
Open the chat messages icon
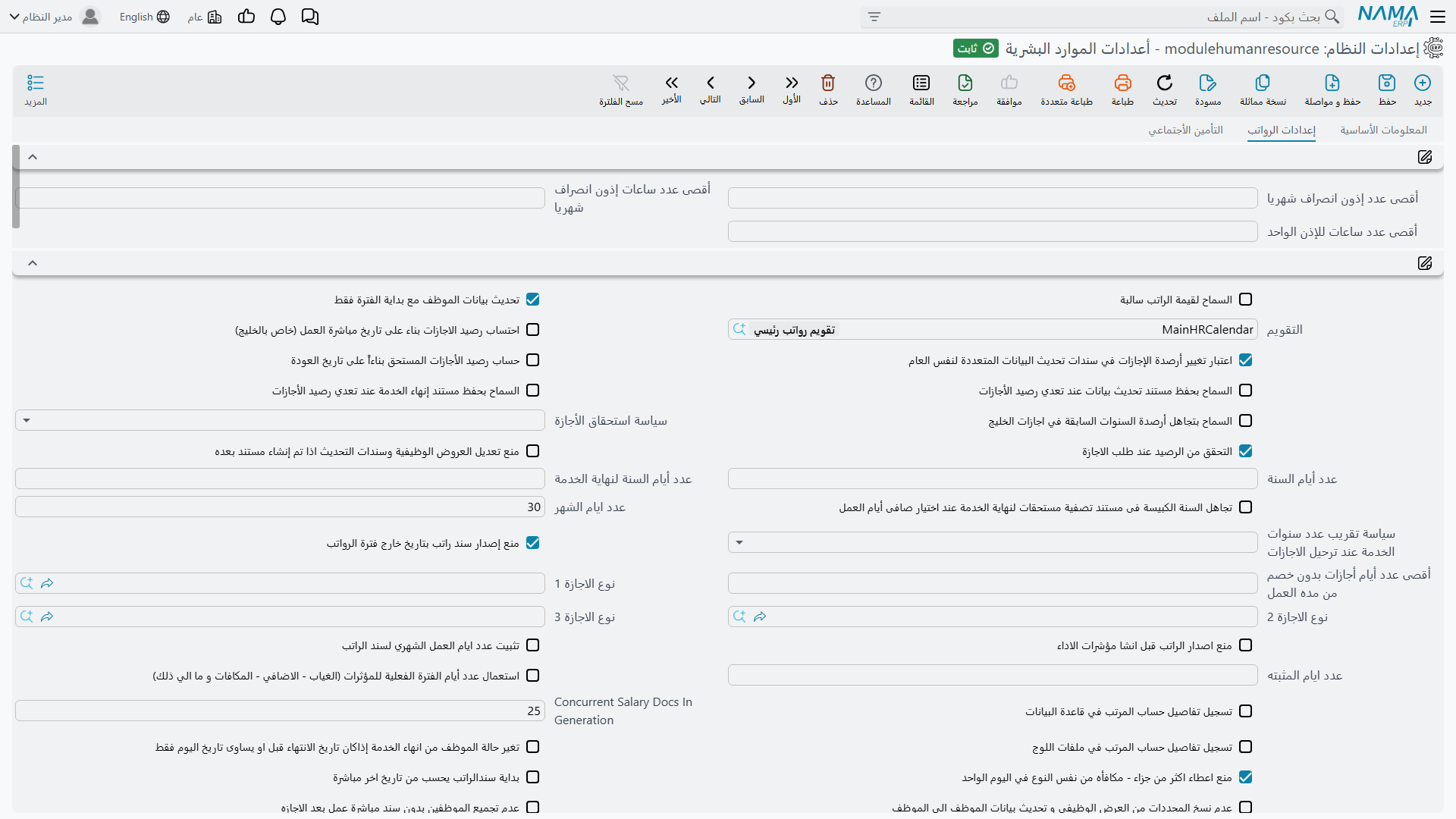(x=310, y=17)
